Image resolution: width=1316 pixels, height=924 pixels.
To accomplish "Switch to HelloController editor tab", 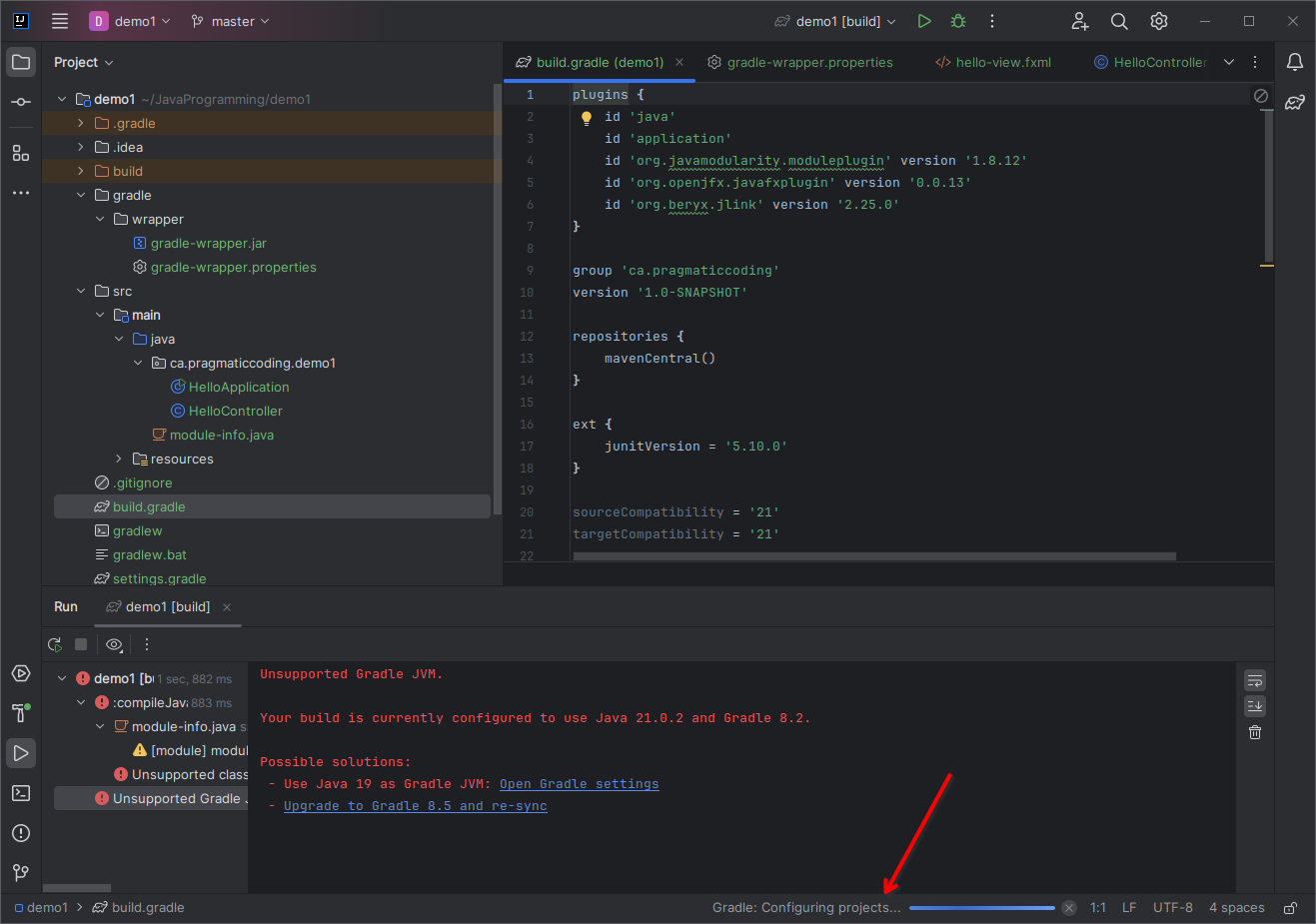I will pos(1150,62).
